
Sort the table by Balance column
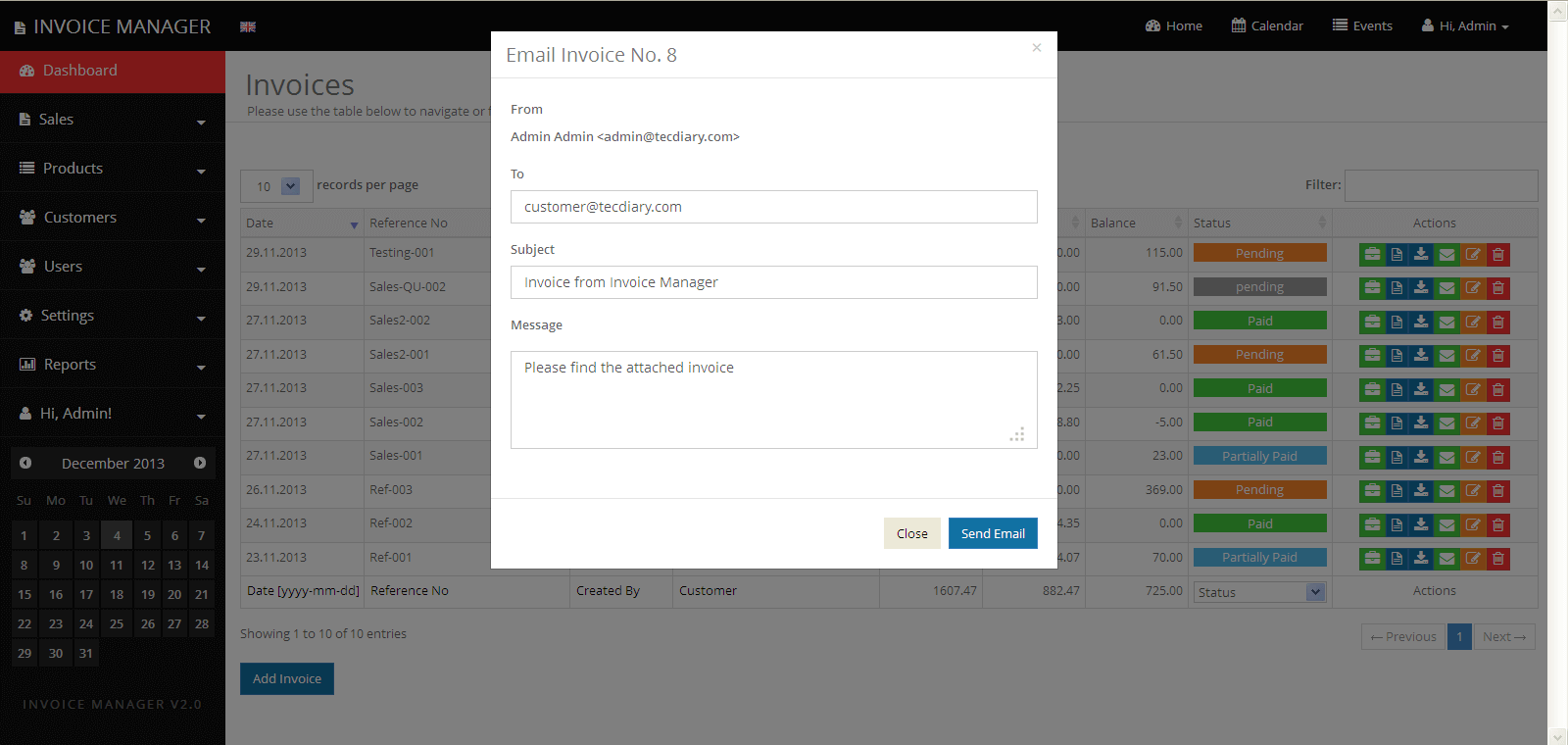pos(1137,223)
